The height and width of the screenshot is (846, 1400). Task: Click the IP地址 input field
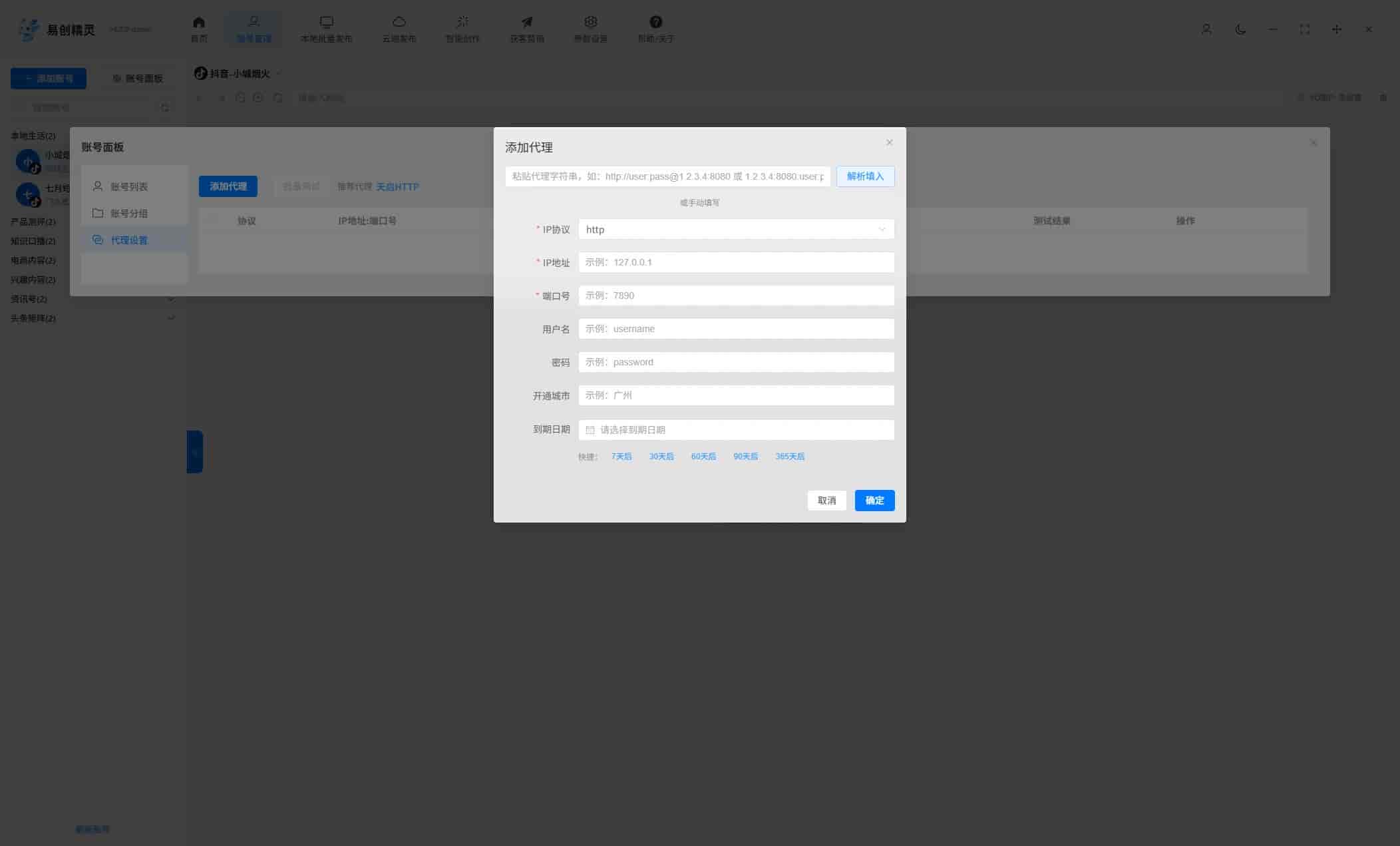(x=736, y=262)
